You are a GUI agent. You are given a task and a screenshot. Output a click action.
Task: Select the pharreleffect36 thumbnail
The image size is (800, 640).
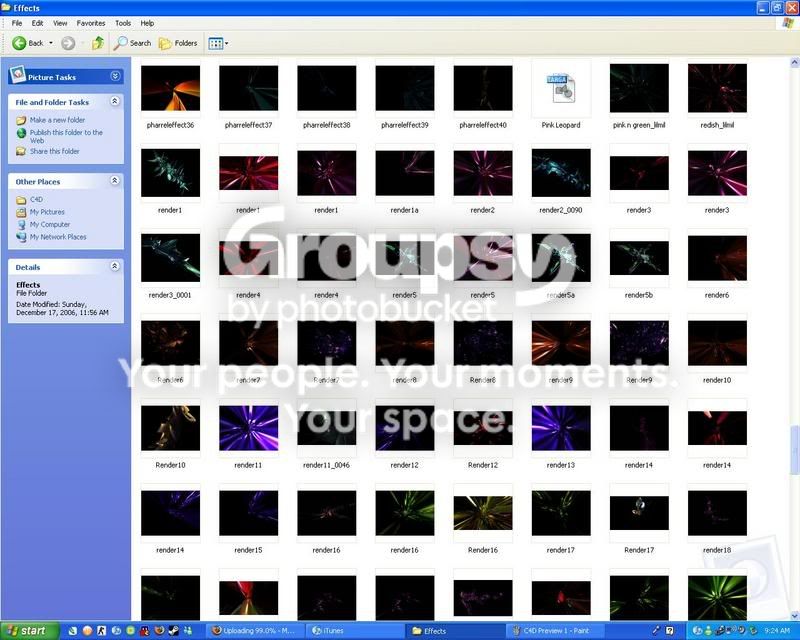(170, 88)
